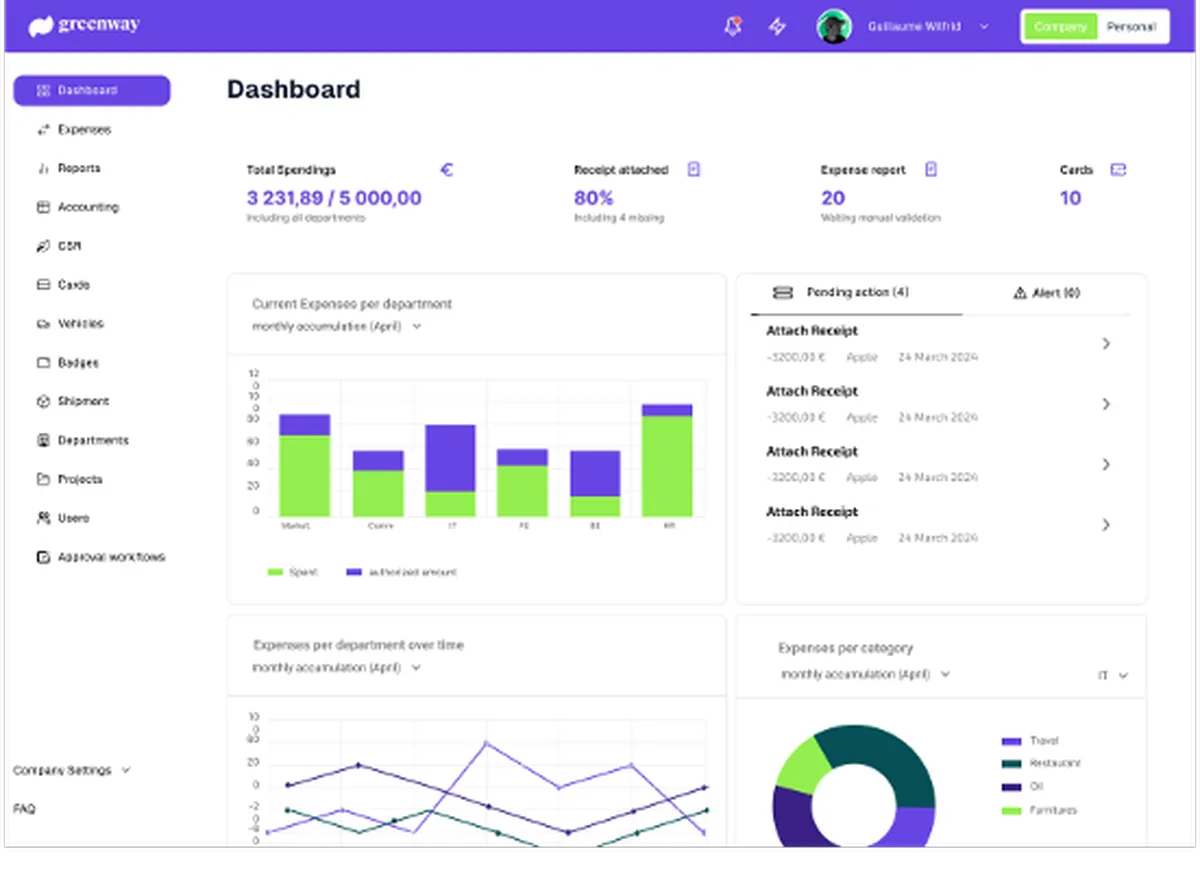Open period dropdown for Expenses per category
Screen dimensions: 1200x882
tap(865, 675)
